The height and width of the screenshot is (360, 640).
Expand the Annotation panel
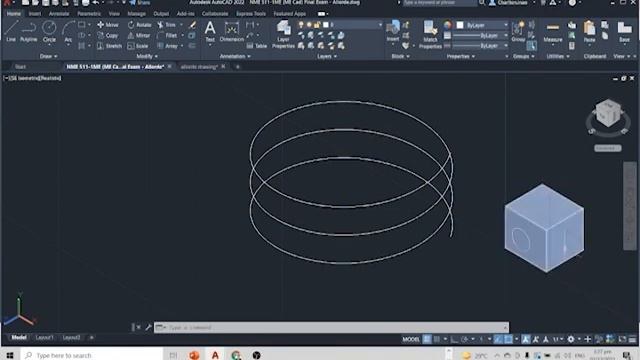tap(235, 56)
